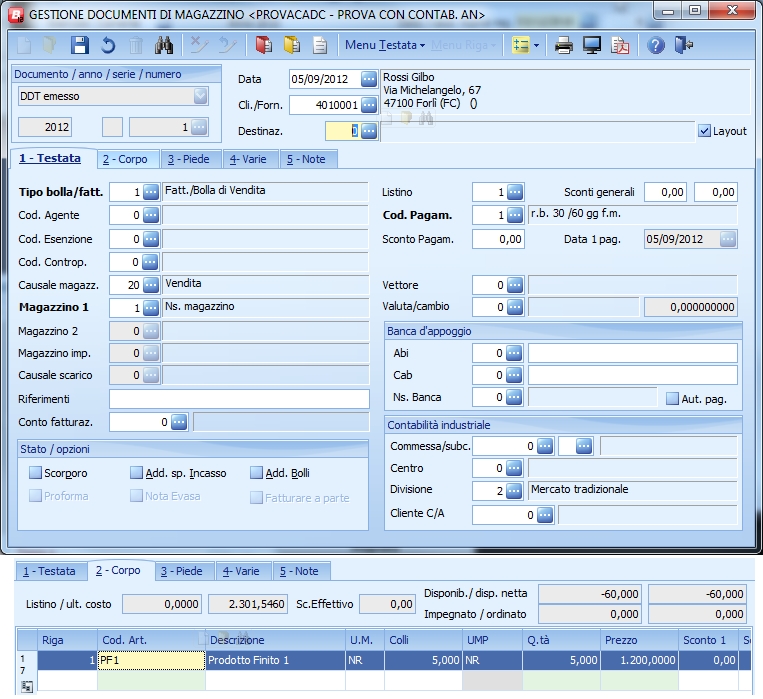Toggle the Aut. pag. checkbox
Viewport: 763px width, 699px height.
673,398
